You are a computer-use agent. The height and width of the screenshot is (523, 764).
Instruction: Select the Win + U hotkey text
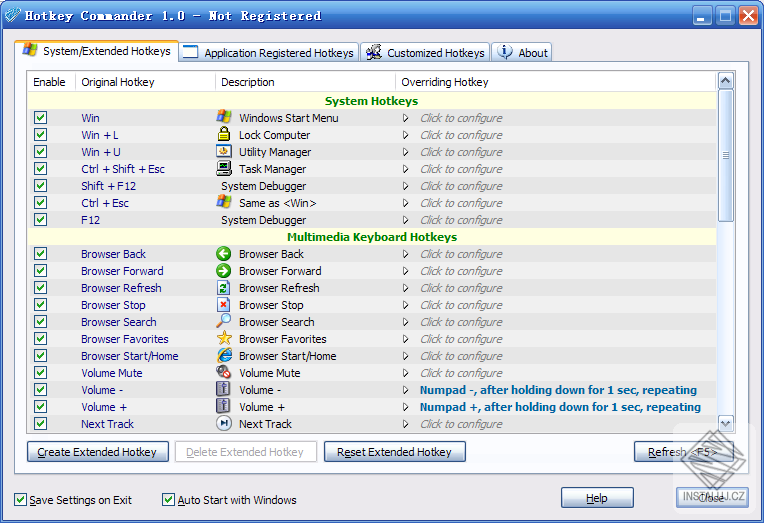click(x=101, y=152)
